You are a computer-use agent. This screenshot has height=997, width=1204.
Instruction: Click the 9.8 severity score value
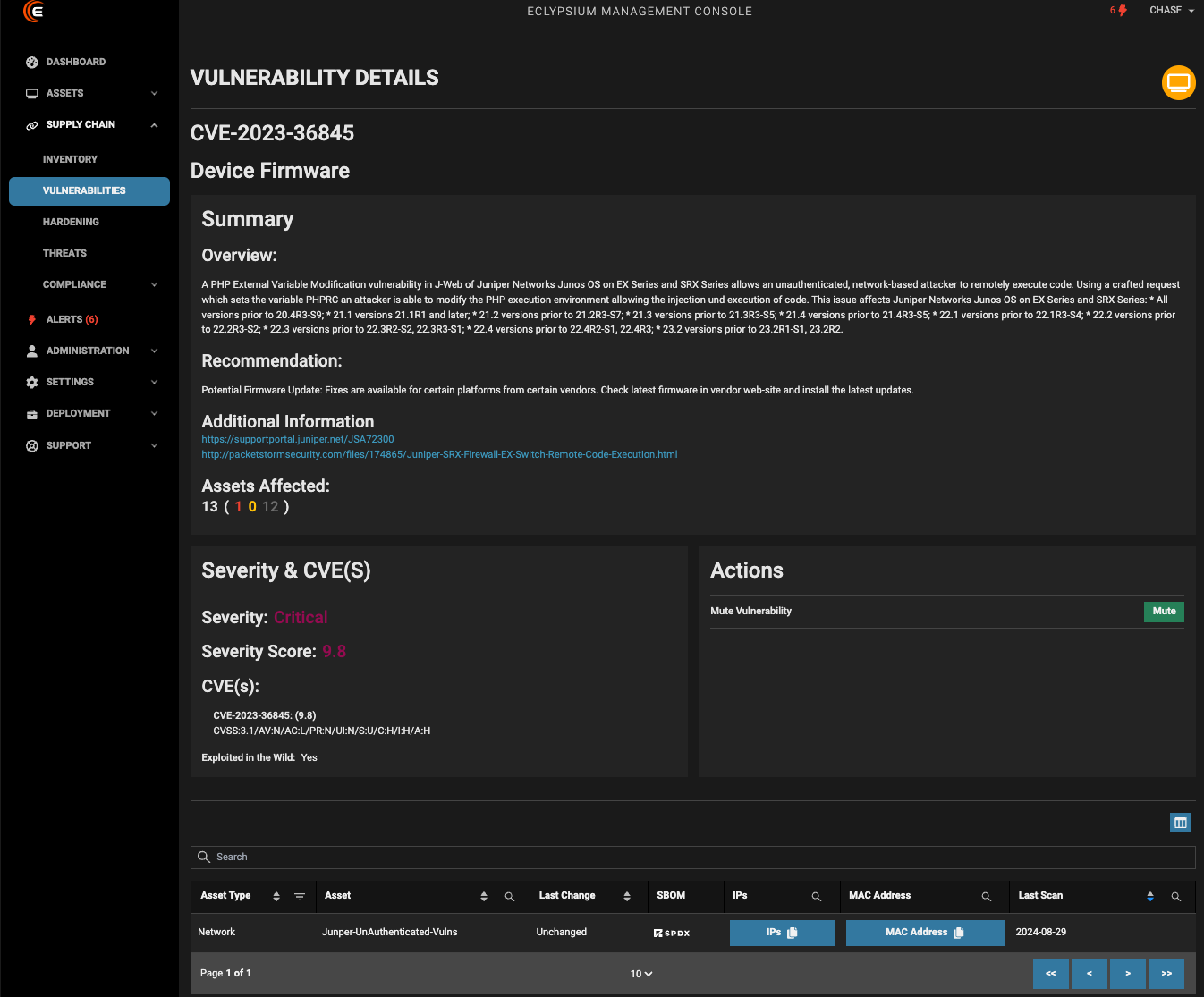coord(335,652)
